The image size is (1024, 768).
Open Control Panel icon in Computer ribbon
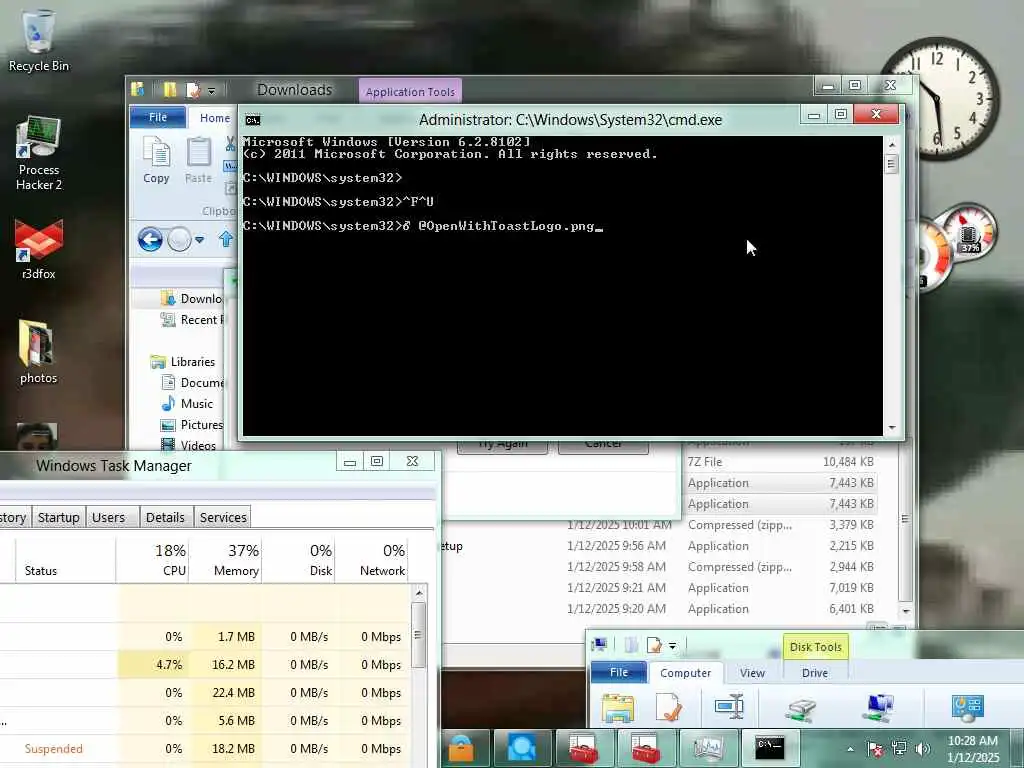967,708
